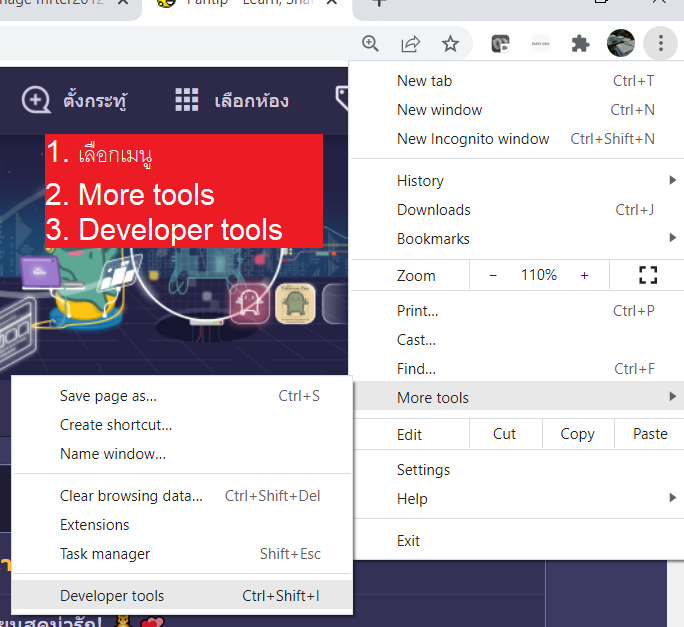This screenshot has height=627, width=684.
Task: Increase zoom with the plus button
Action: (x=584, y=275)
